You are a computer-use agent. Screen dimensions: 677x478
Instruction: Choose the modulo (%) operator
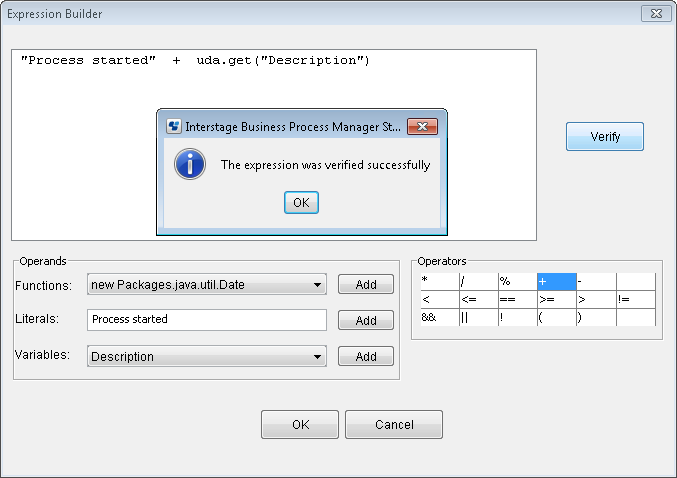(518, 282)
